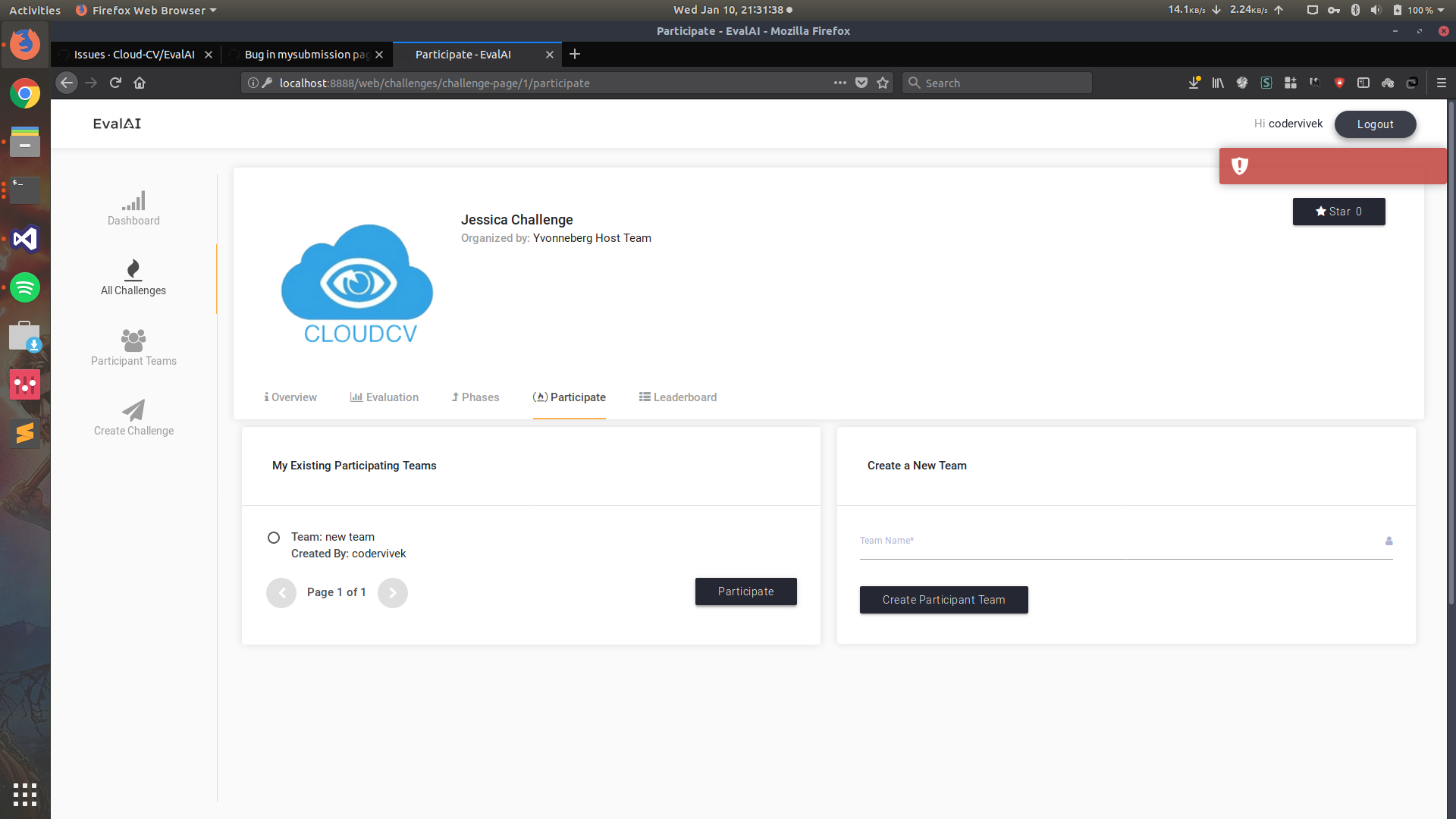View the Leaderboard tab
The width and height of the screenshot is (1456, 819).
point(678,397)
